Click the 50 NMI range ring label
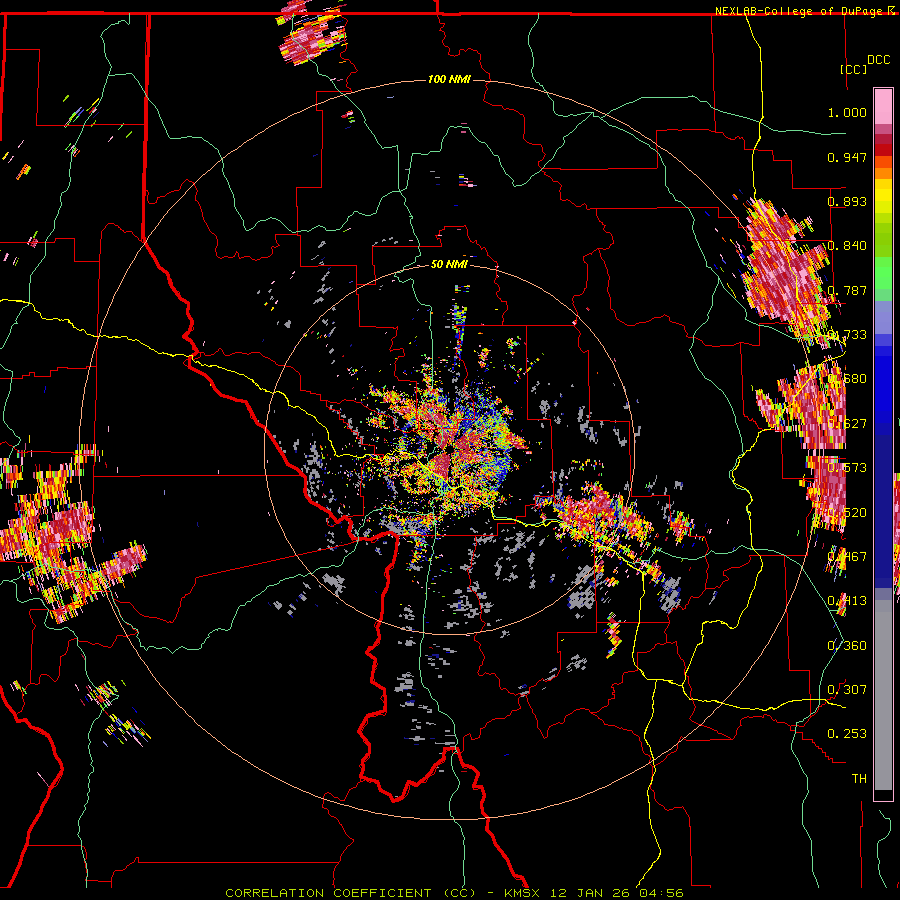The image size is (900, 900). click(x=449, y=264)
